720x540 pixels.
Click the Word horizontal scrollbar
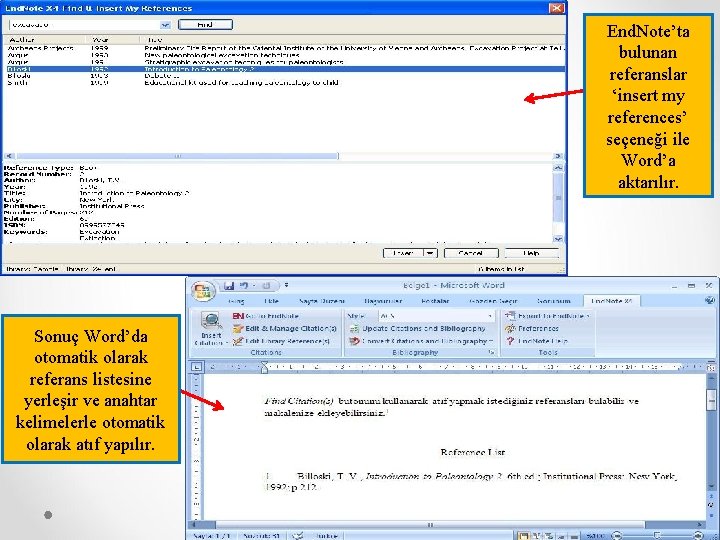point(430,524)
